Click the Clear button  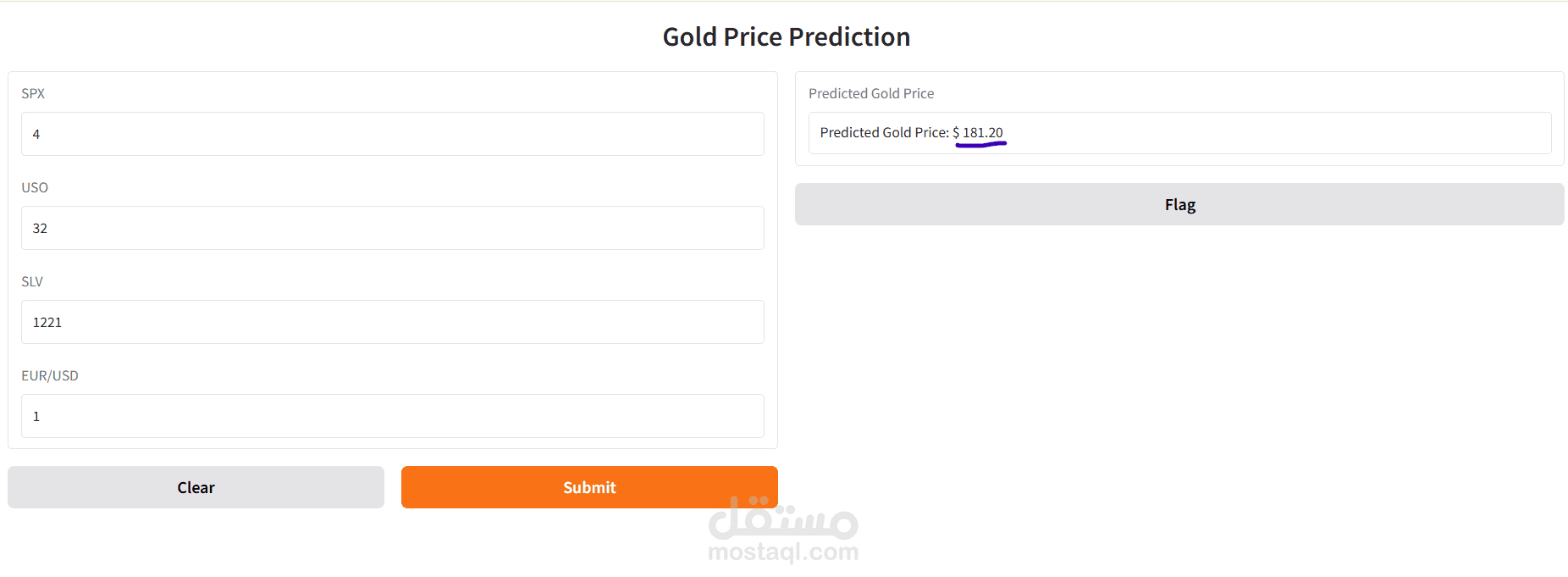coord(196,487)
